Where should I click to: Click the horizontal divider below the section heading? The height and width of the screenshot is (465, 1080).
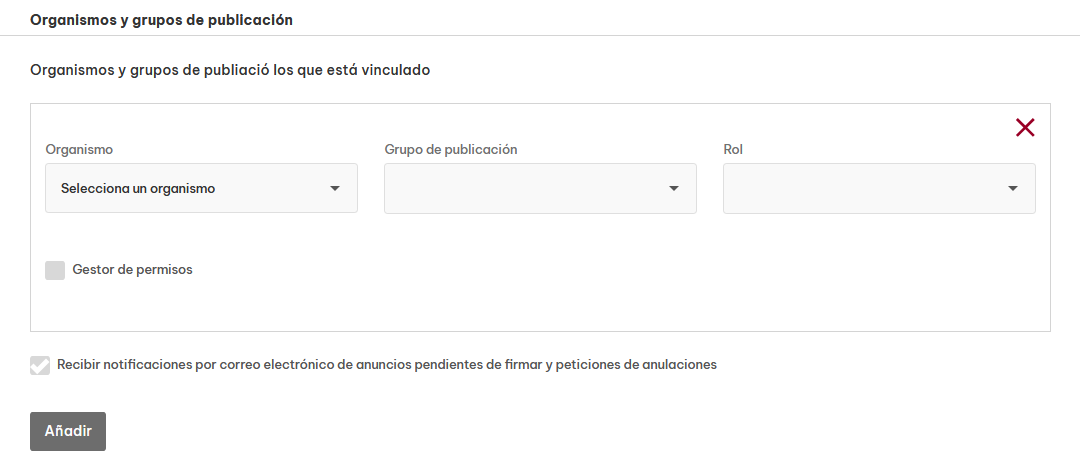coord(540,36)
